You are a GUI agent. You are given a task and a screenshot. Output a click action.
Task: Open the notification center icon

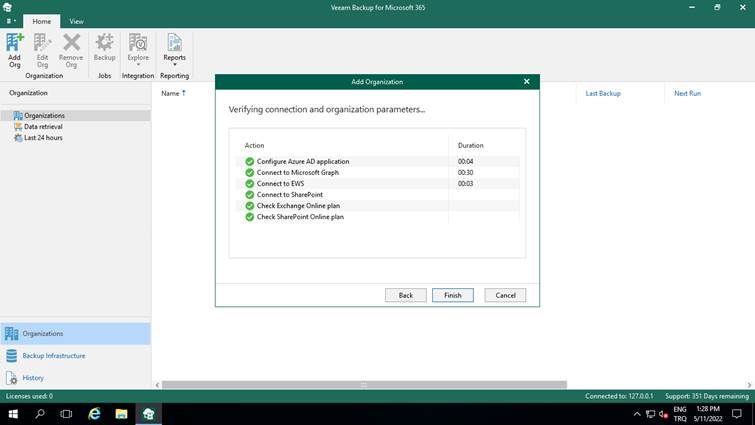click(x=737, y=414)
